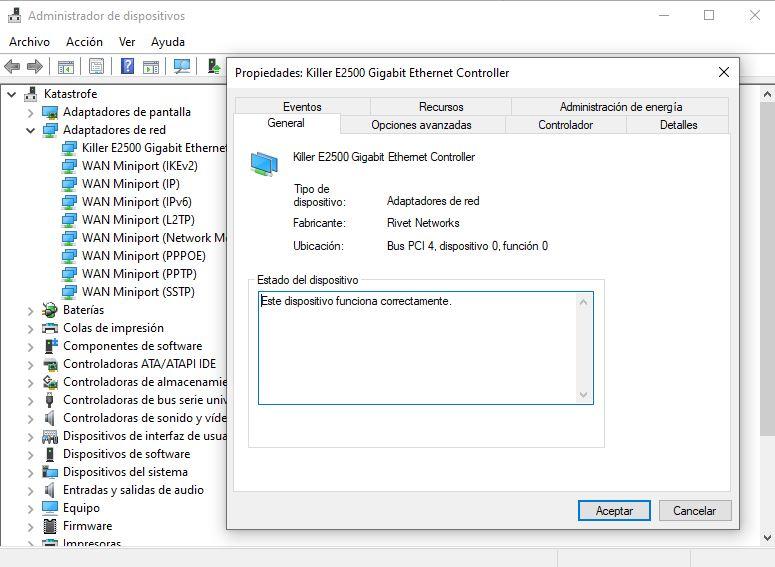Open the Administración de energía tab

pyautogui.click(x=620, y=106)
